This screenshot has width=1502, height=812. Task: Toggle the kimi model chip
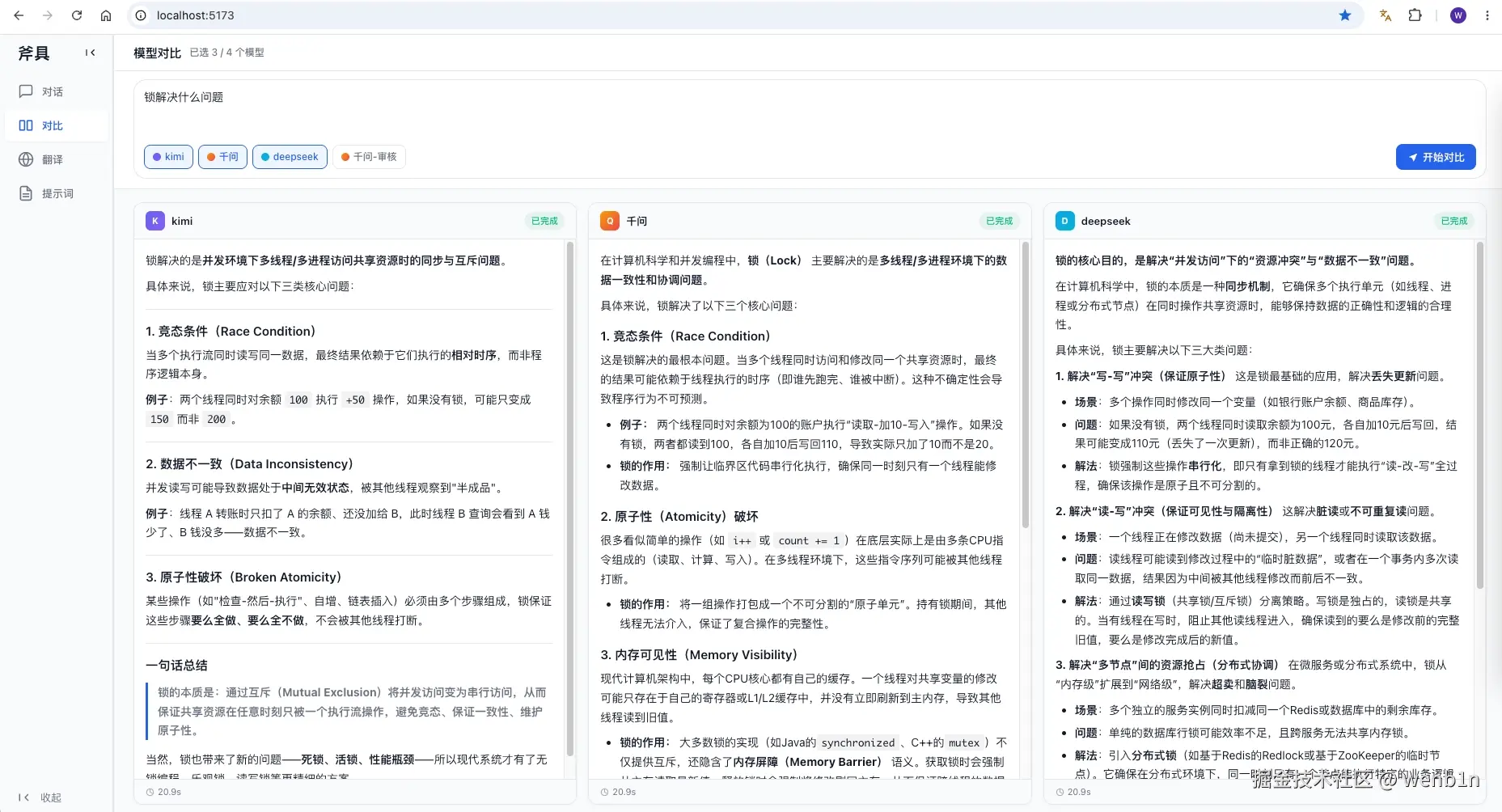click(168, 157)
